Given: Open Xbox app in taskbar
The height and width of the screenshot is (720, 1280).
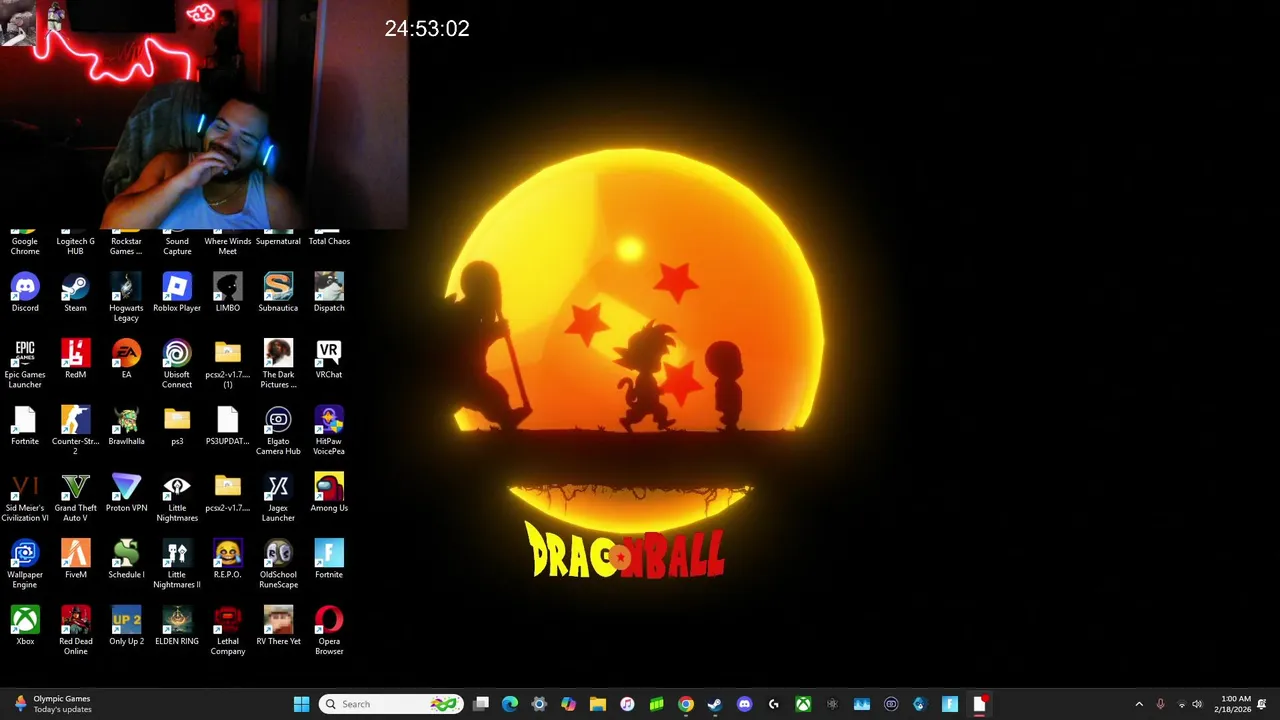Looking at the screenshot, I should 803,704.
